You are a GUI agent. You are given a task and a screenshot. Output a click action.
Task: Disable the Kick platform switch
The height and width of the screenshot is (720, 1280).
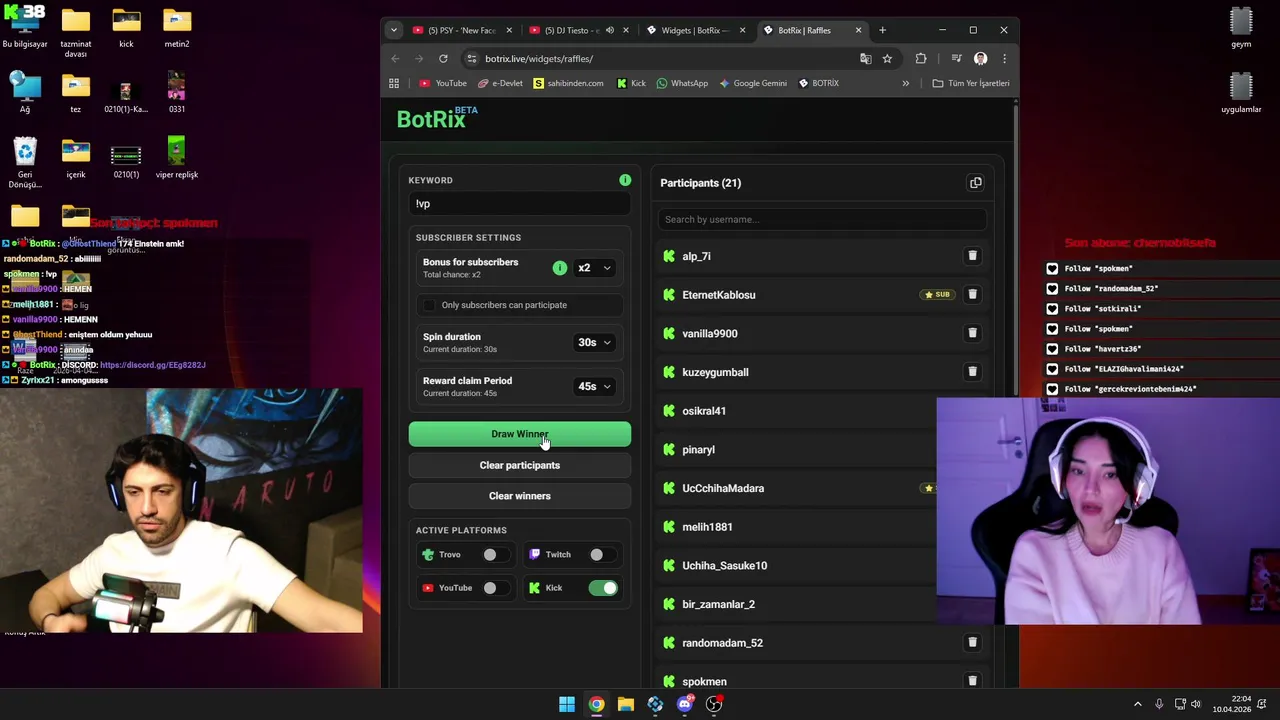(x=603, y=588)
